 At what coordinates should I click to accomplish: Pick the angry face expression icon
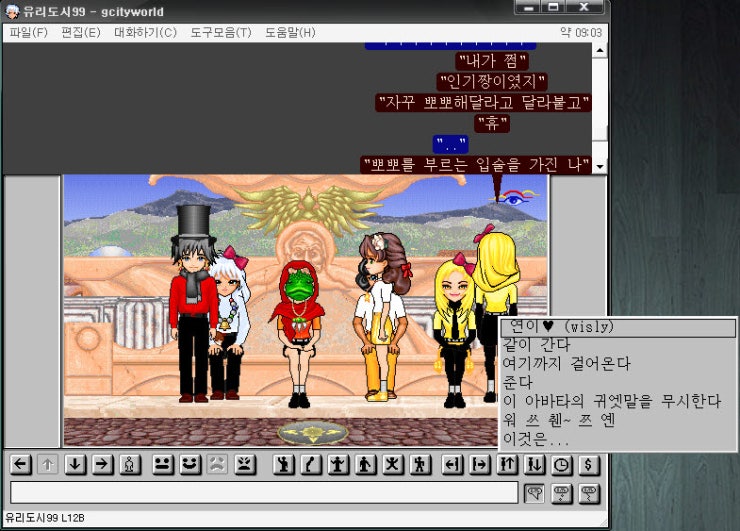point(245,464)
